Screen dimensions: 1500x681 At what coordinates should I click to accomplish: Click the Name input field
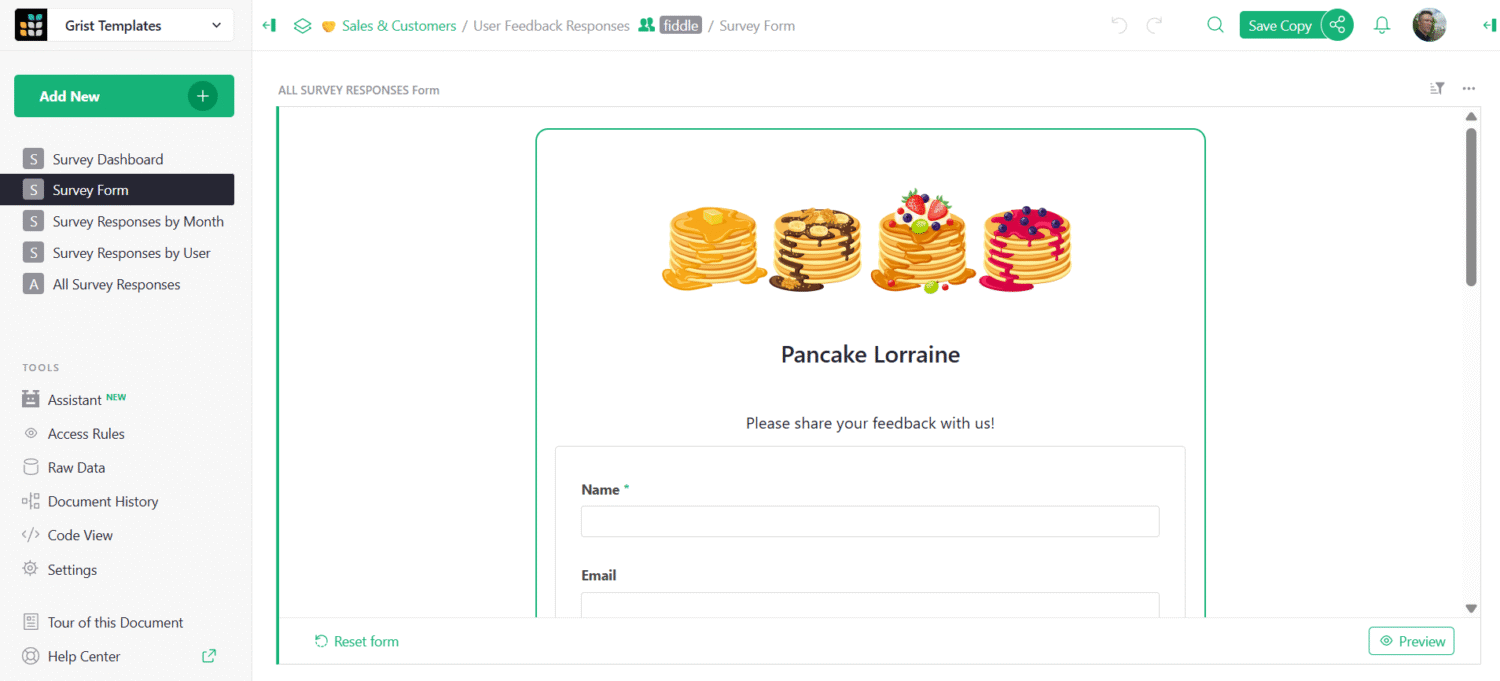[x=870, y=521]
